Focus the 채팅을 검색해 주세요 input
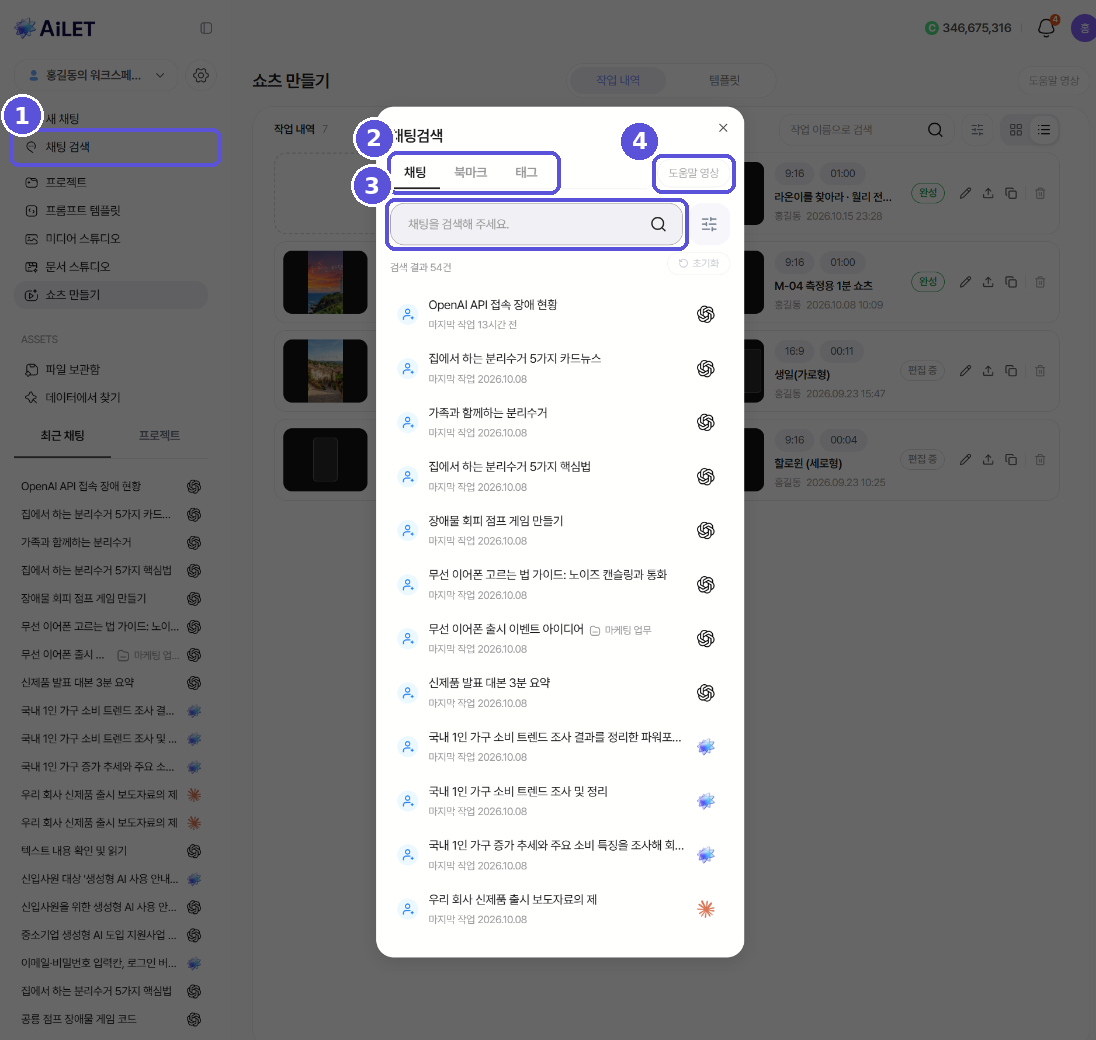This screenshot has height=1040, width=1096. point(536,224)
